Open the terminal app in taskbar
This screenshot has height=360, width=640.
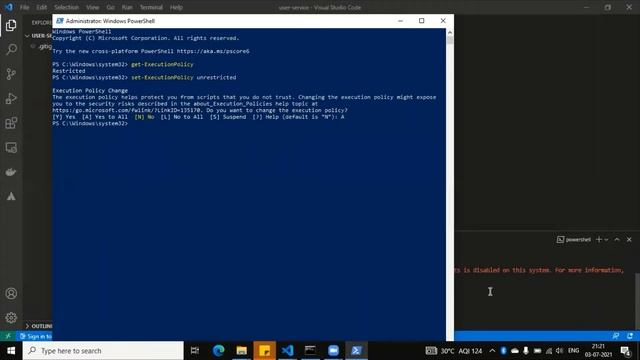tap(310, 351)
